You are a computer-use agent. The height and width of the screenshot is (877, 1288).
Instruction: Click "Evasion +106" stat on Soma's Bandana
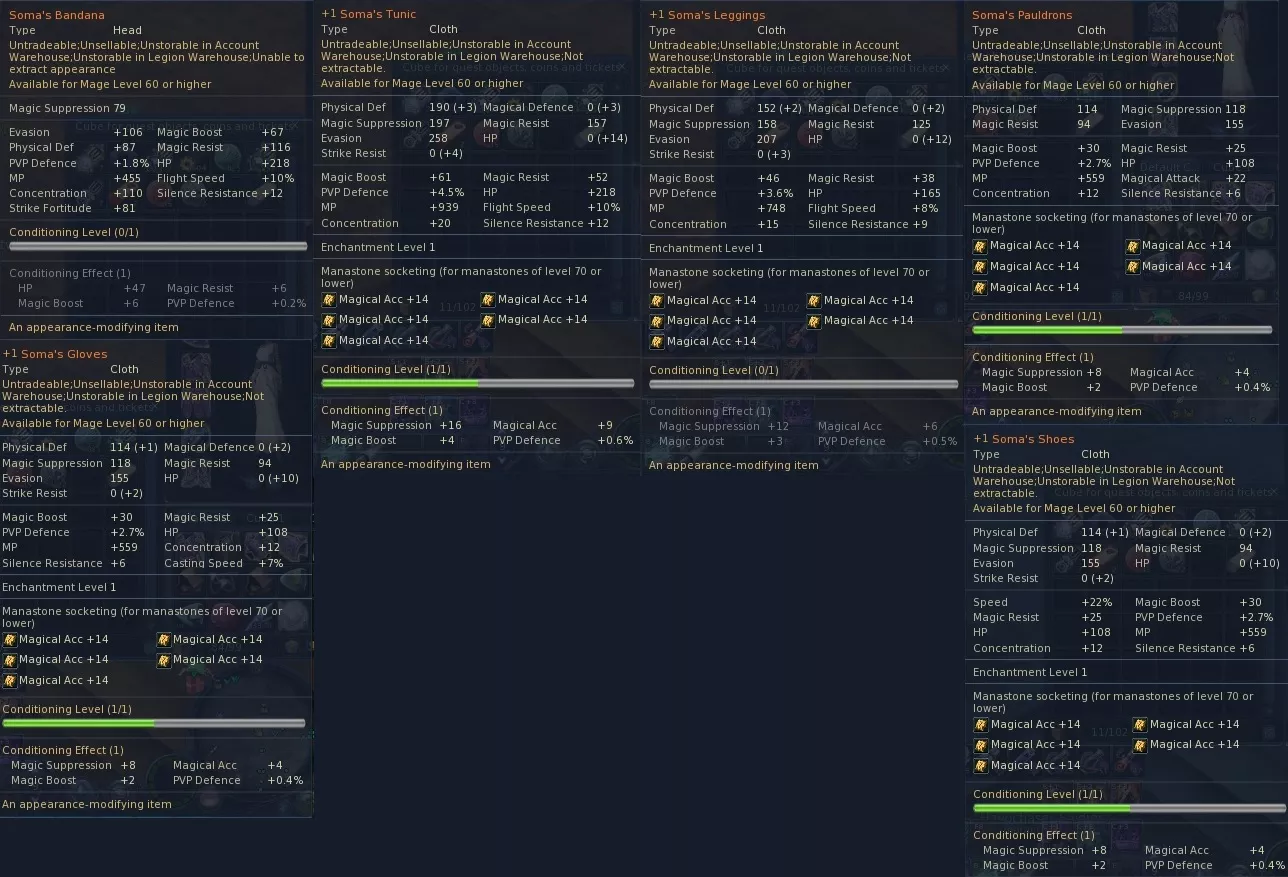click(76, 132)
